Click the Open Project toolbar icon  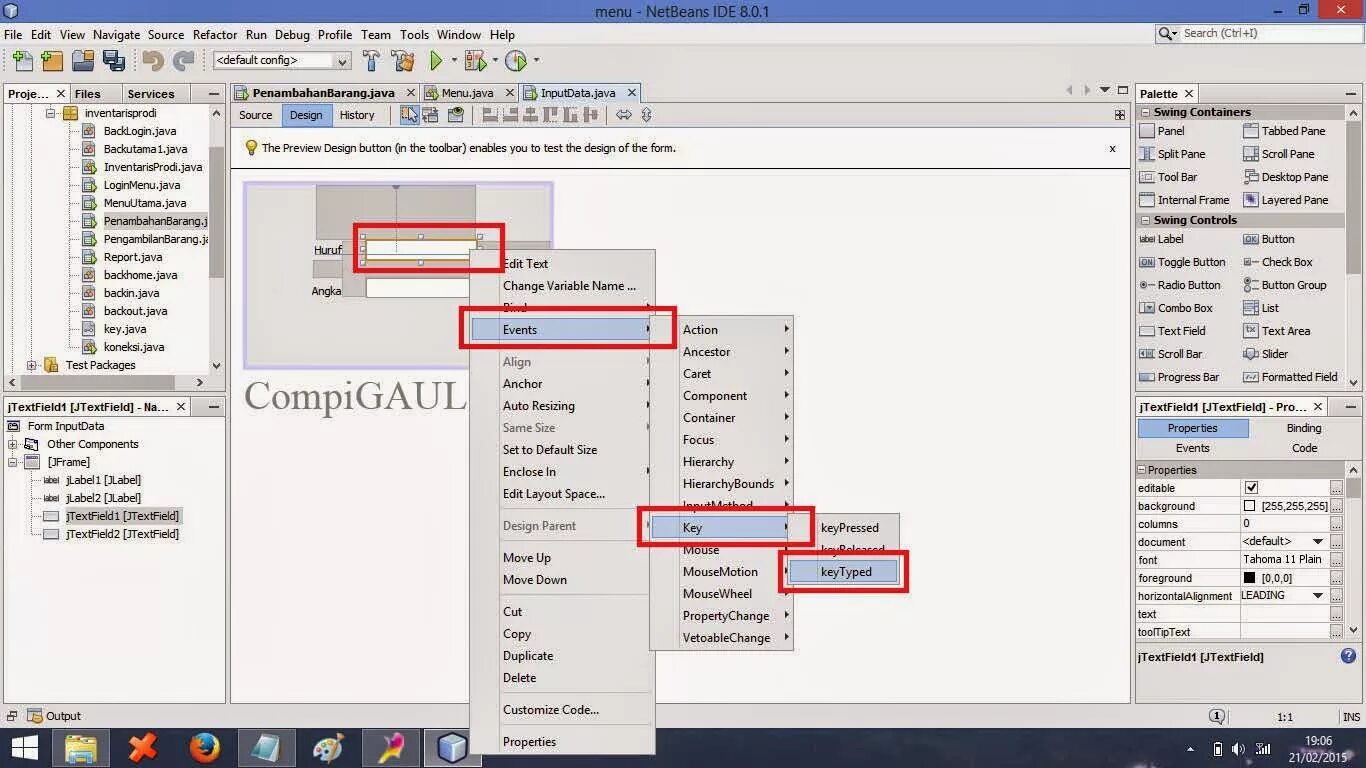point(82,61)
